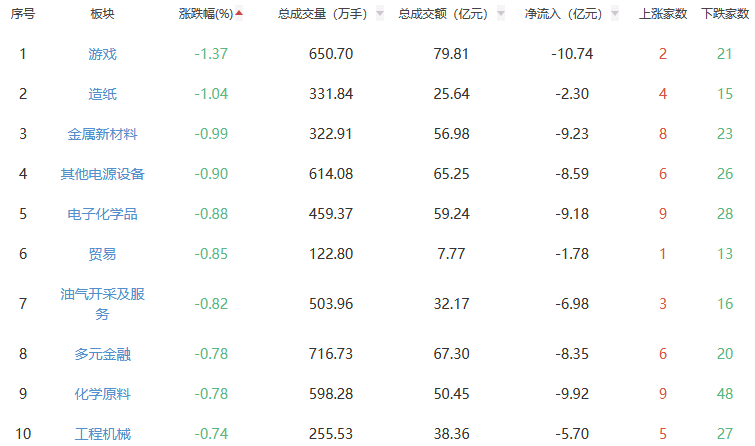755x446 pixels.
Task: Click the 序号 column header
Action: pos(22,15)
